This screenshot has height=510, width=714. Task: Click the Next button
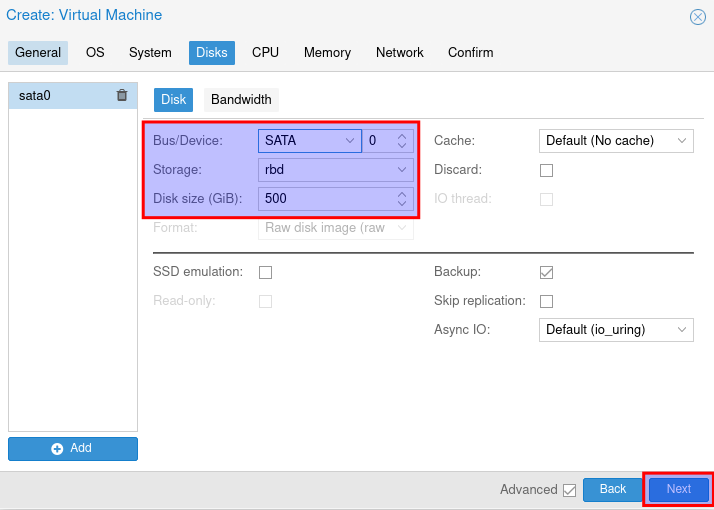(678, 489)
